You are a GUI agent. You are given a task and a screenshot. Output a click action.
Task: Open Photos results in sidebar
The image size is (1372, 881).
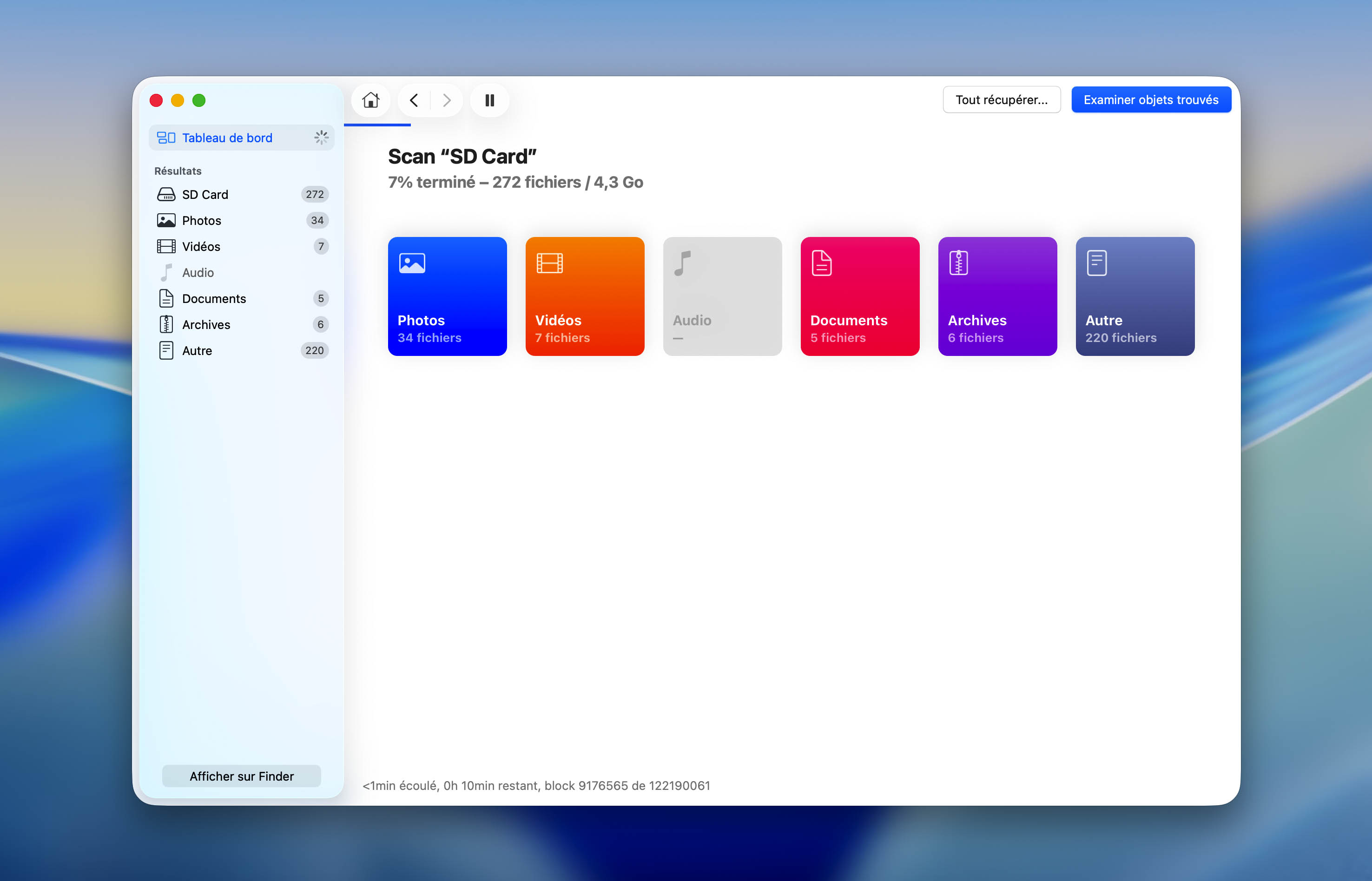pos(241,220)
